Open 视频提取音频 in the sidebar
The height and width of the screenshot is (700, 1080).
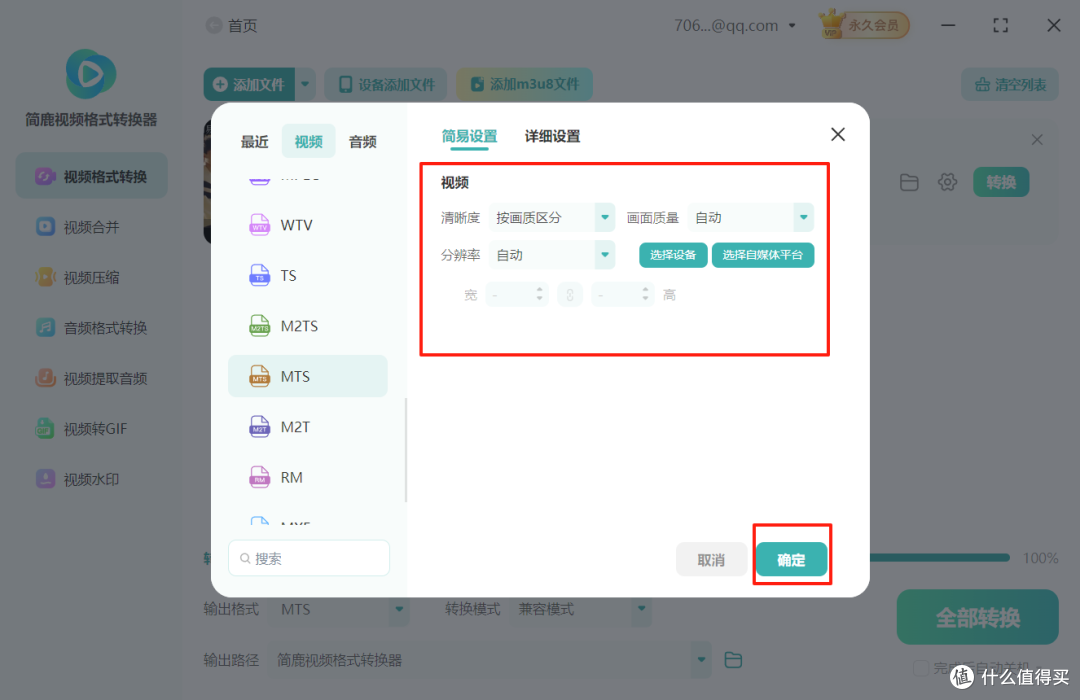click(x=92, y=378)
